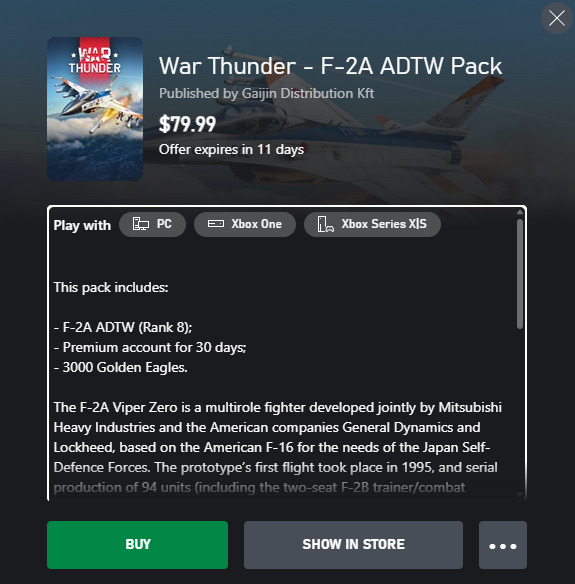Click the description scrollbar thumb
Screen dimensions: 575x584
point(520,274)
